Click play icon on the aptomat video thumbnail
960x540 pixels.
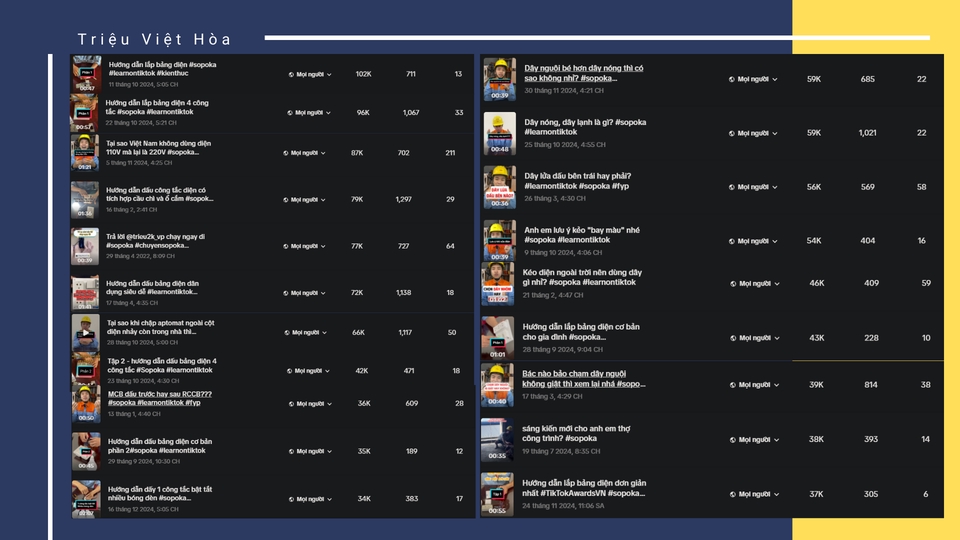point(86,332)
